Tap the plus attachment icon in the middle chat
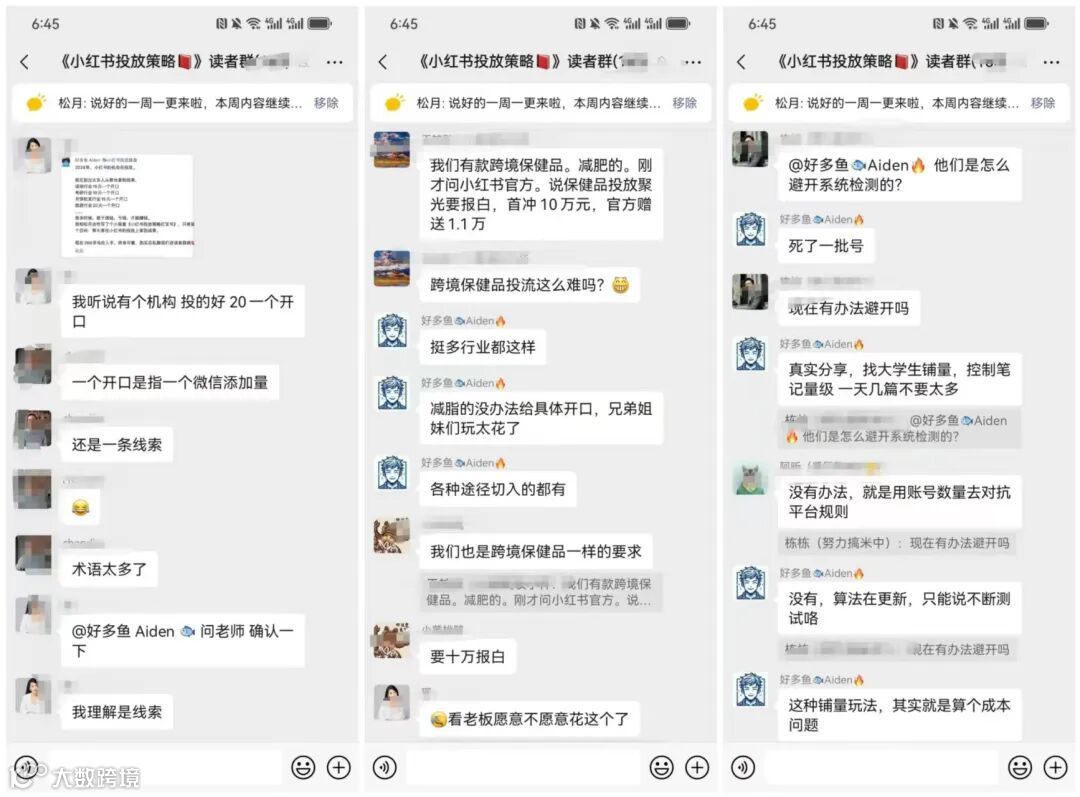This screenshot has height=797, width=1080. [697, 767]
